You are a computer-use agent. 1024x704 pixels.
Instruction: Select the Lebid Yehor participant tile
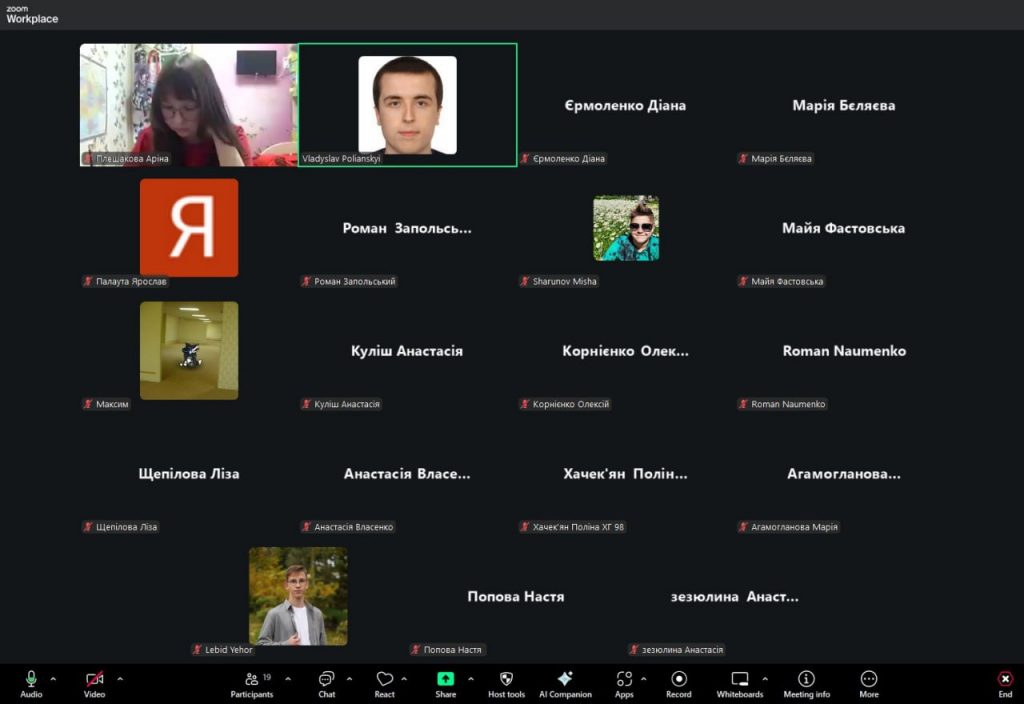click(298, 596)
